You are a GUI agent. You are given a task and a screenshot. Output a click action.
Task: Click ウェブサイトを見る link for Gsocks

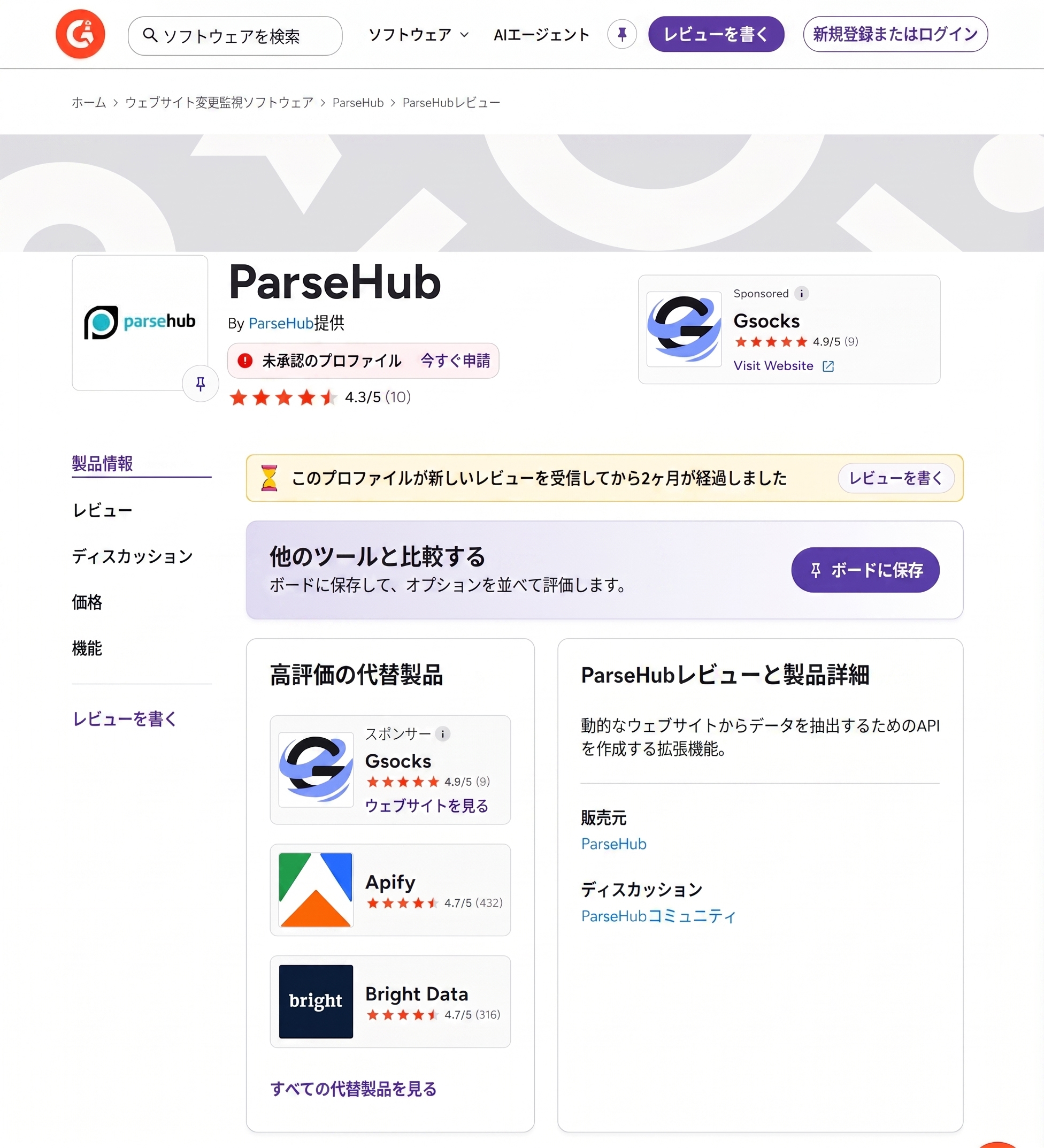(426, 805)
